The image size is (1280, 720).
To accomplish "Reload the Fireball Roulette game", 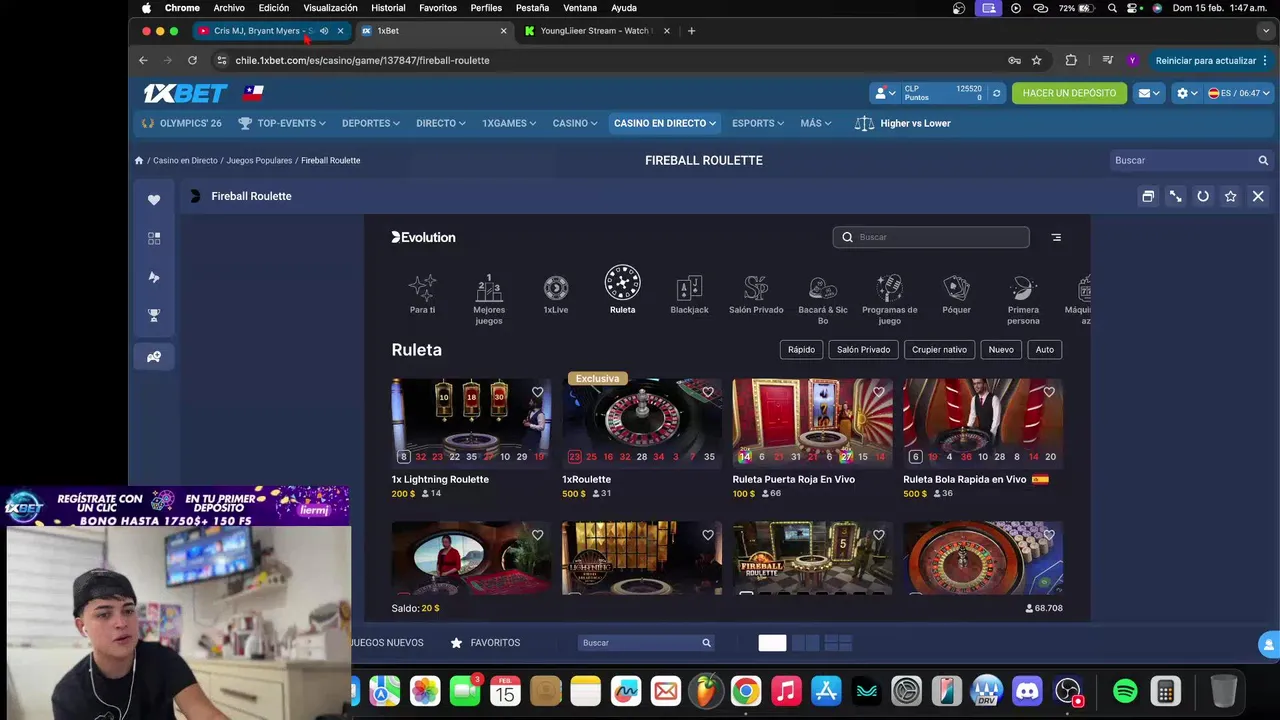I will point(1203,196).
